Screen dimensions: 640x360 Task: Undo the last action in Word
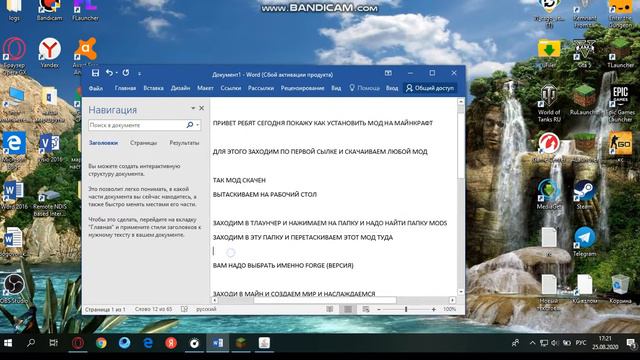click(x=109, y=73)
